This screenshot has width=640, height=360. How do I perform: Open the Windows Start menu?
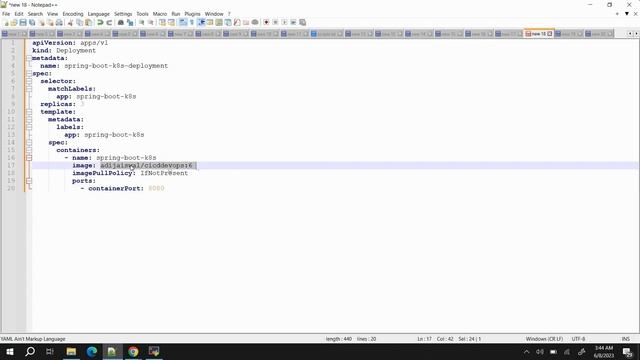10,351
